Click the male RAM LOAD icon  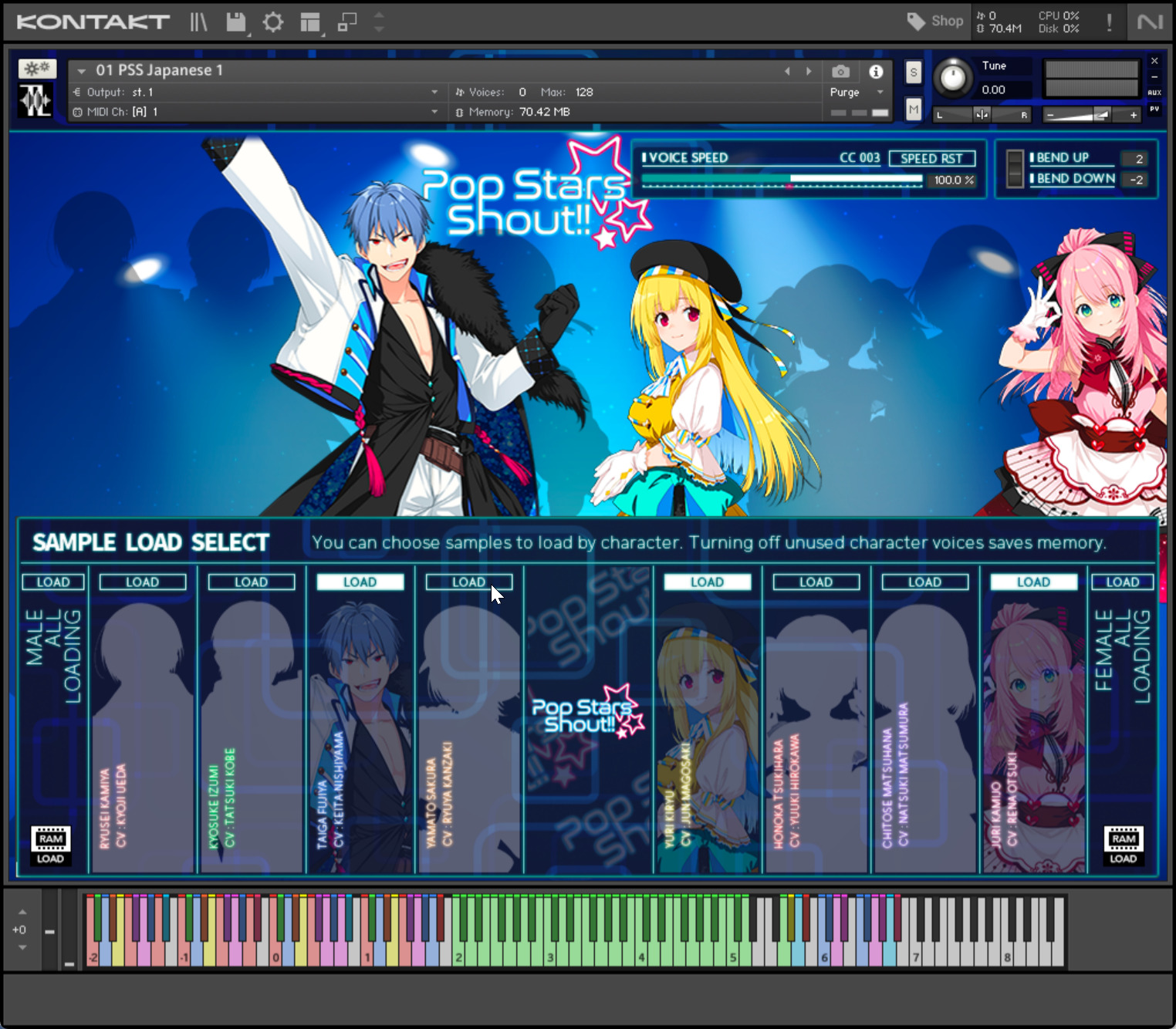50,845
